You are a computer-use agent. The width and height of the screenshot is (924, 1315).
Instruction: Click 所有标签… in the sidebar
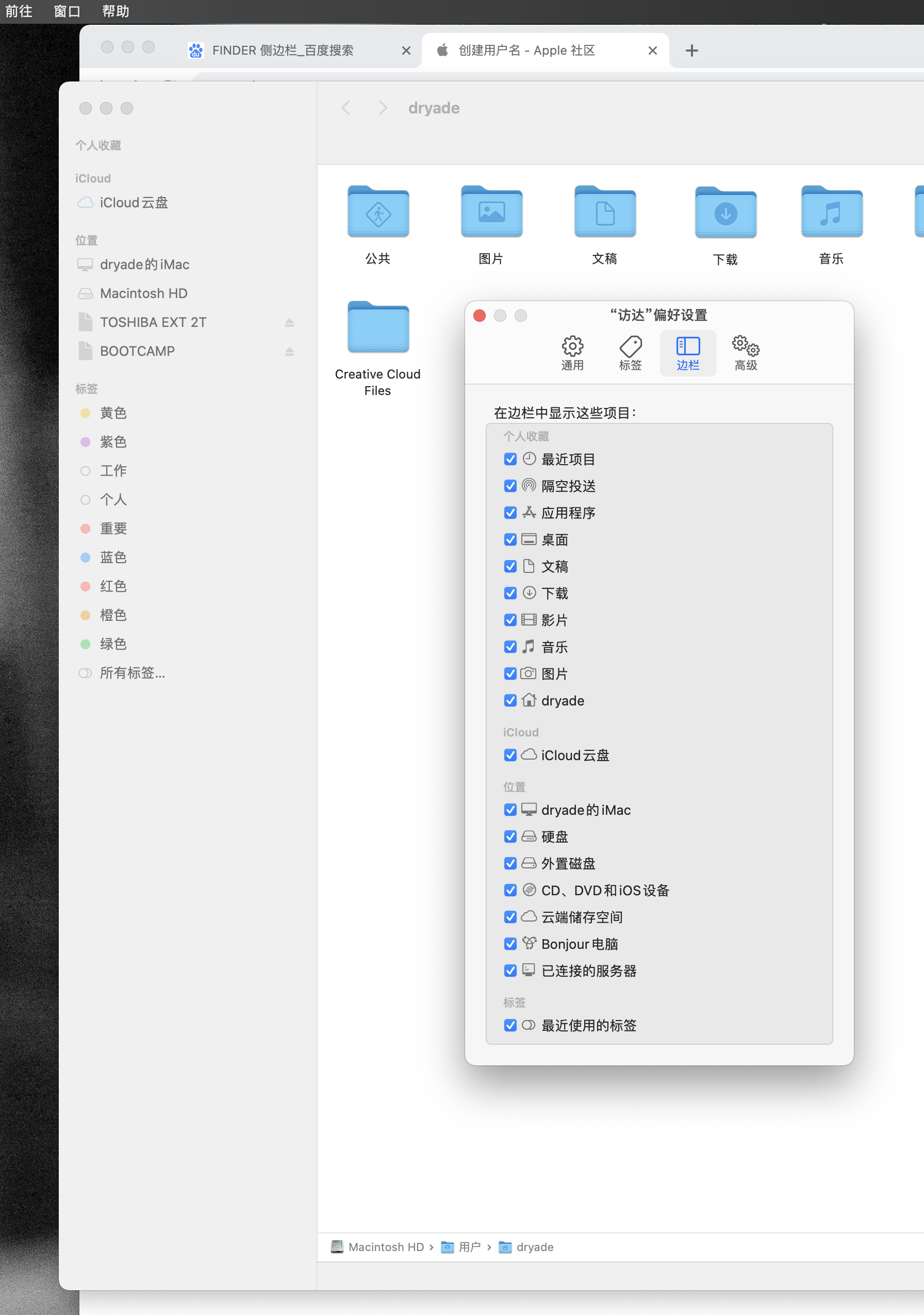pyautogui.click(x=132, y=673)
